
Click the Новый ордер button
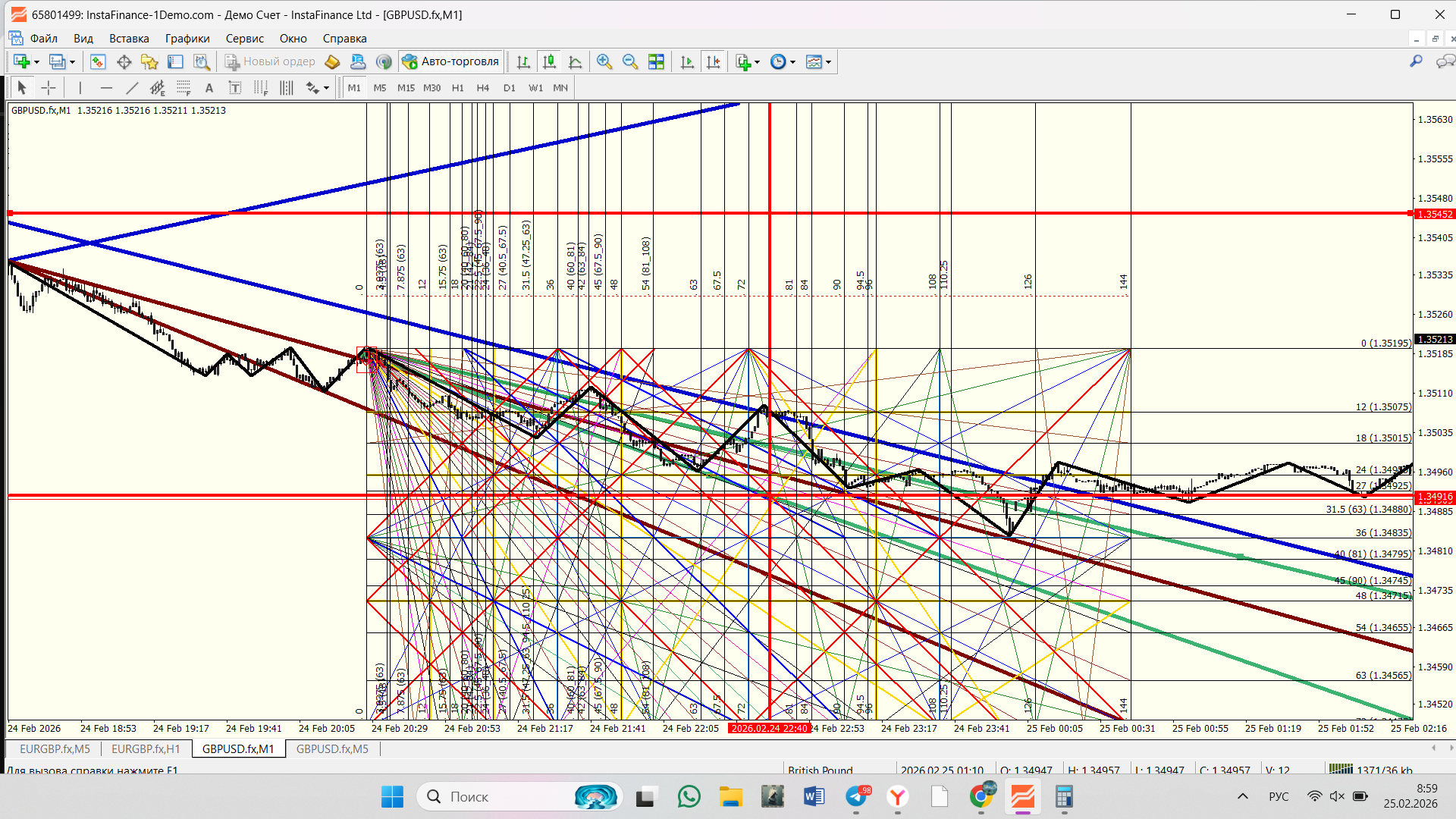270,62
